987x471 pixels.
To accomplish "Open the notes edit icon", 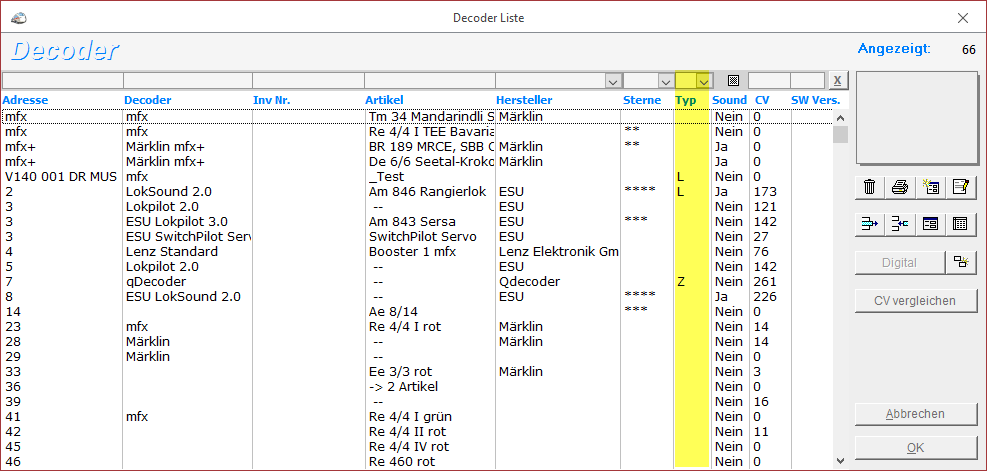I will click(x=960, y=187).
